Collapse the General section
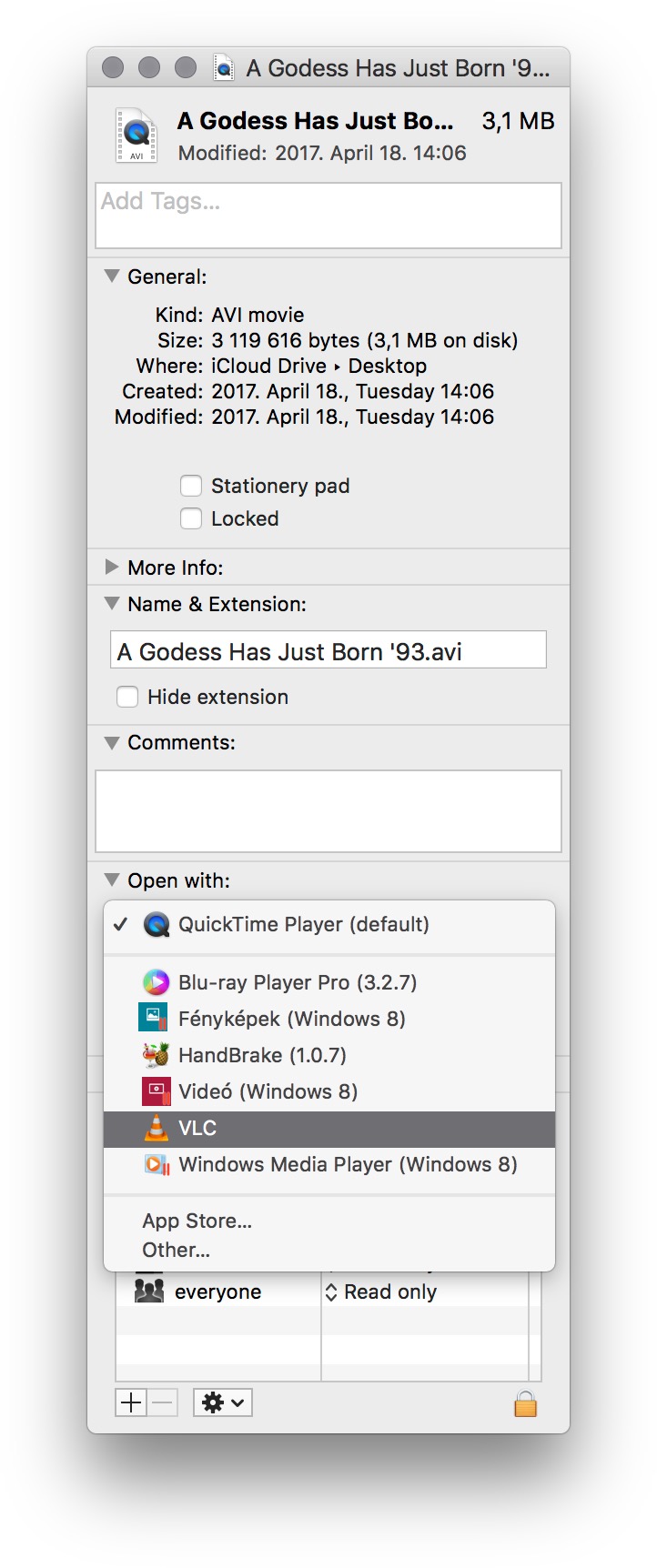Image resolution: width=657 pixels, height=1568 pixels. (112, 276)
